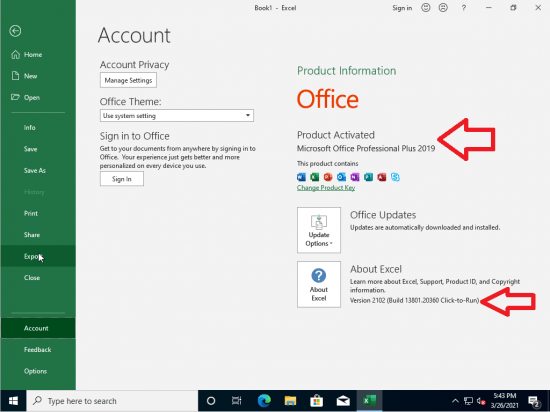Open Microsoft Store from the taskbar

(316, 401)
